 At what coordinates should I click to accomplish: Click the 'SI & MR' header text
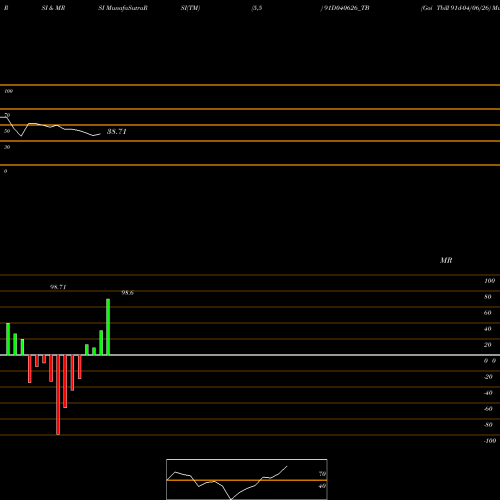pos(53,8)
